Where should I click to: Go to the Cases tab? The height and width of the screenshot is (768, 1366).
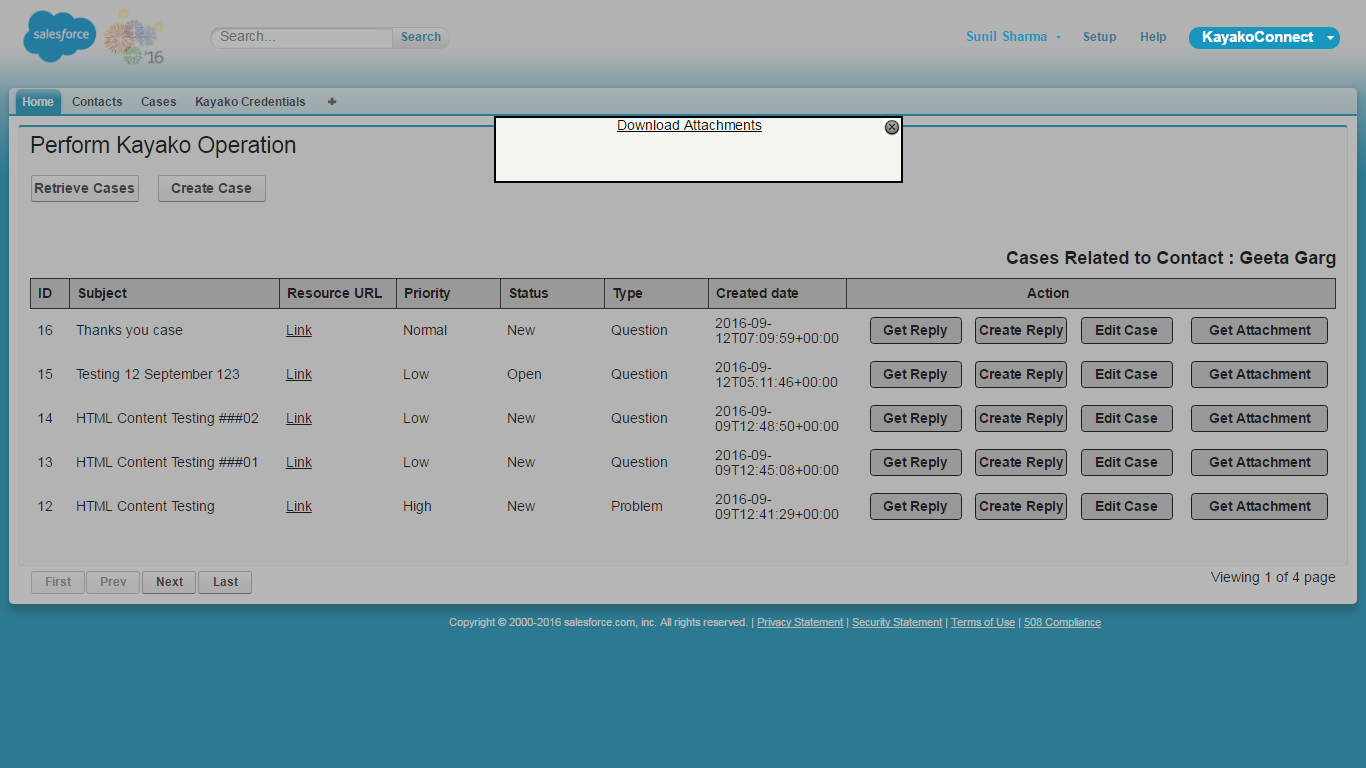click(x=158, y=102)
